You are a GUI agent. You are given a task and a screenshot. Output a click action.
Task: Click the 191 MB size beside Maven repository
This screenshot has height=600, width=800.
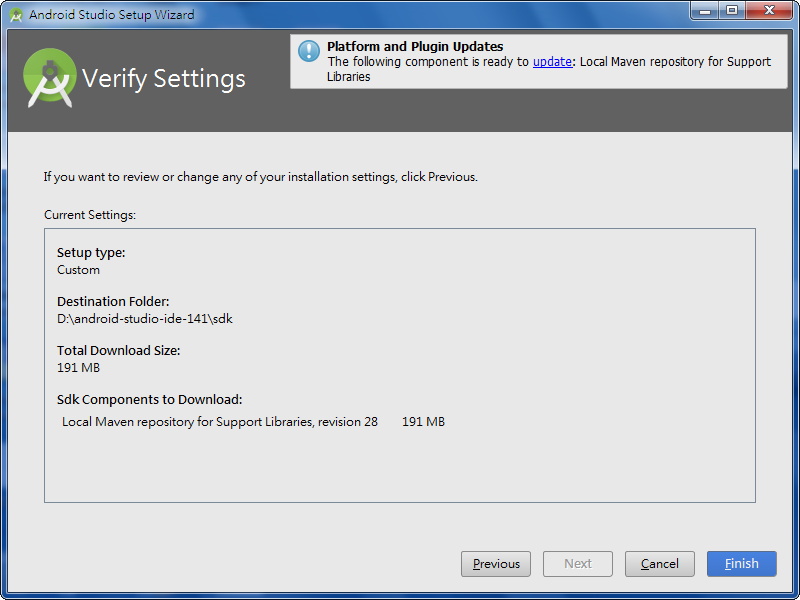(423, 422)
